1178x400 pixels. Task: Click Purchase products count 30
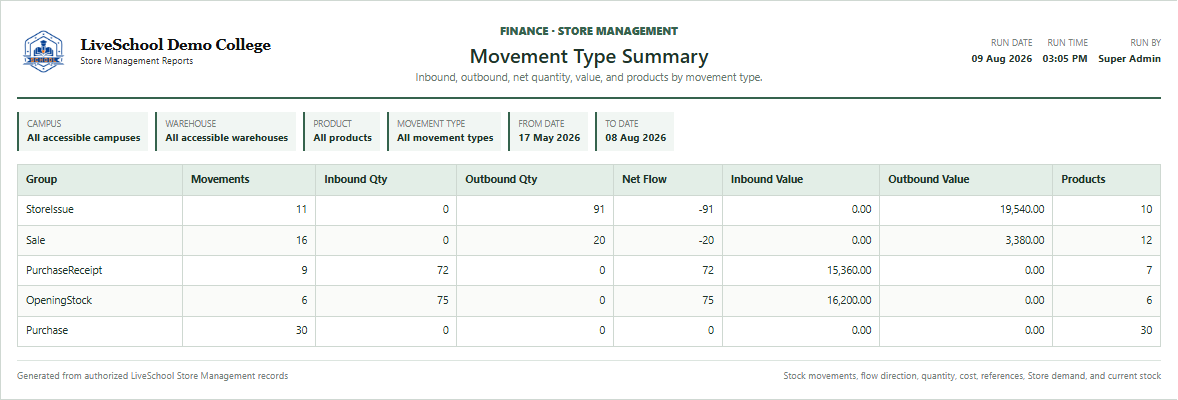(1146, 330)
